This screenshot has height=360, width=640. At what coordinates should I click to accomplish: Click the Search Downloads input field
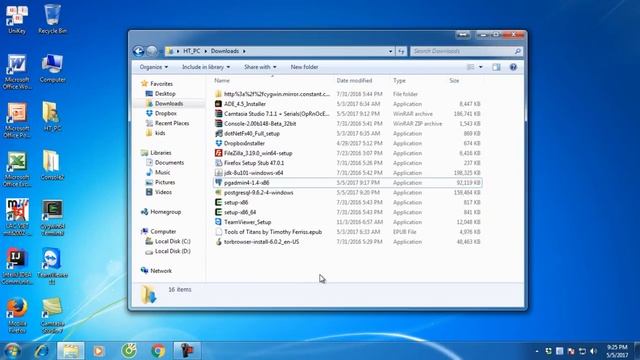click(x=466, y=51)
